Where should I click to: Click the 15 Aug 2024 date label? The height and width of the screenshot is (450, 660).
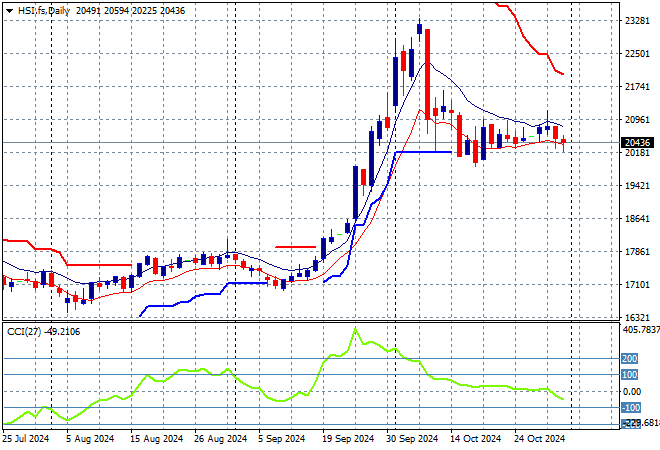pyautogui.click(x=155, y=438)
